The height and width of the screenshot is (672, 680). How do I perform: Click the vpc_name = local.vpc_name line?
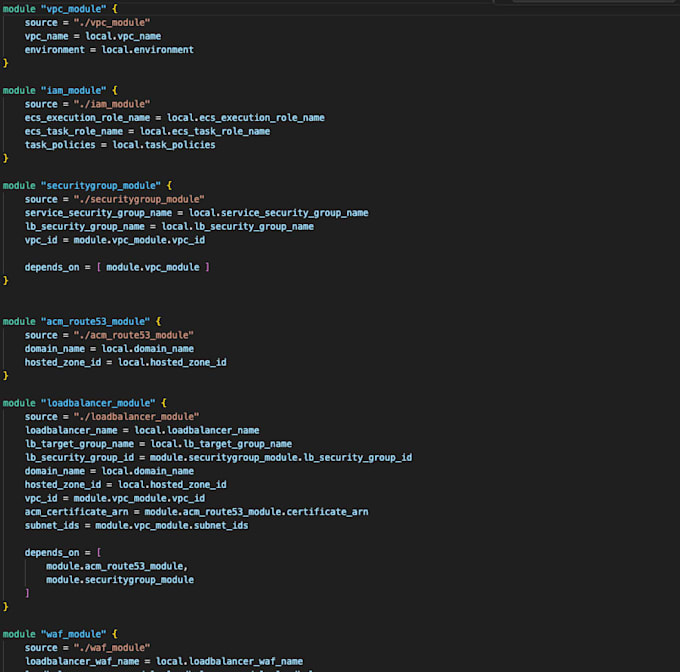pos(93,36)
